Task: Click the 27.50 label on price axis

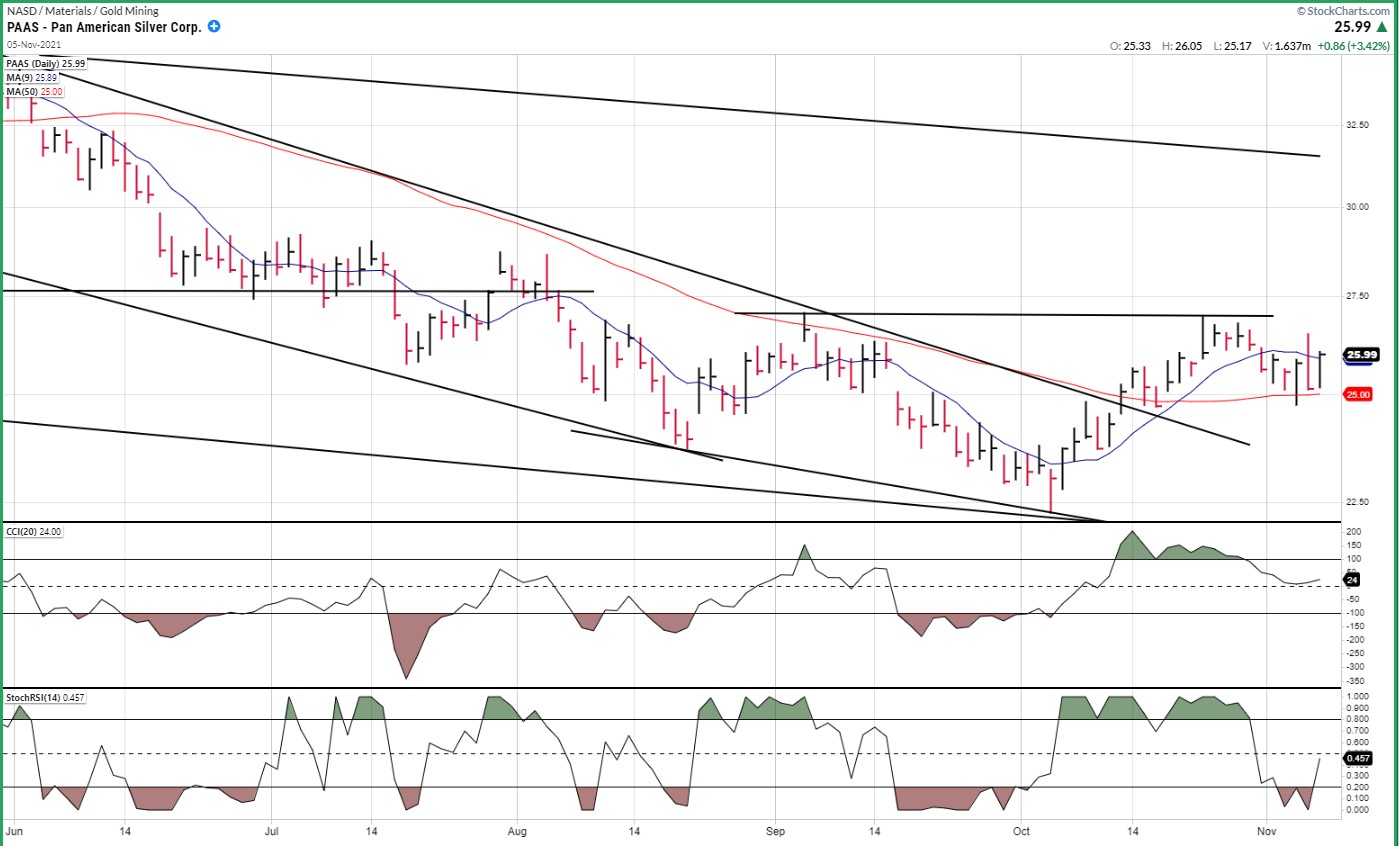Action: tap(1358, 296)
